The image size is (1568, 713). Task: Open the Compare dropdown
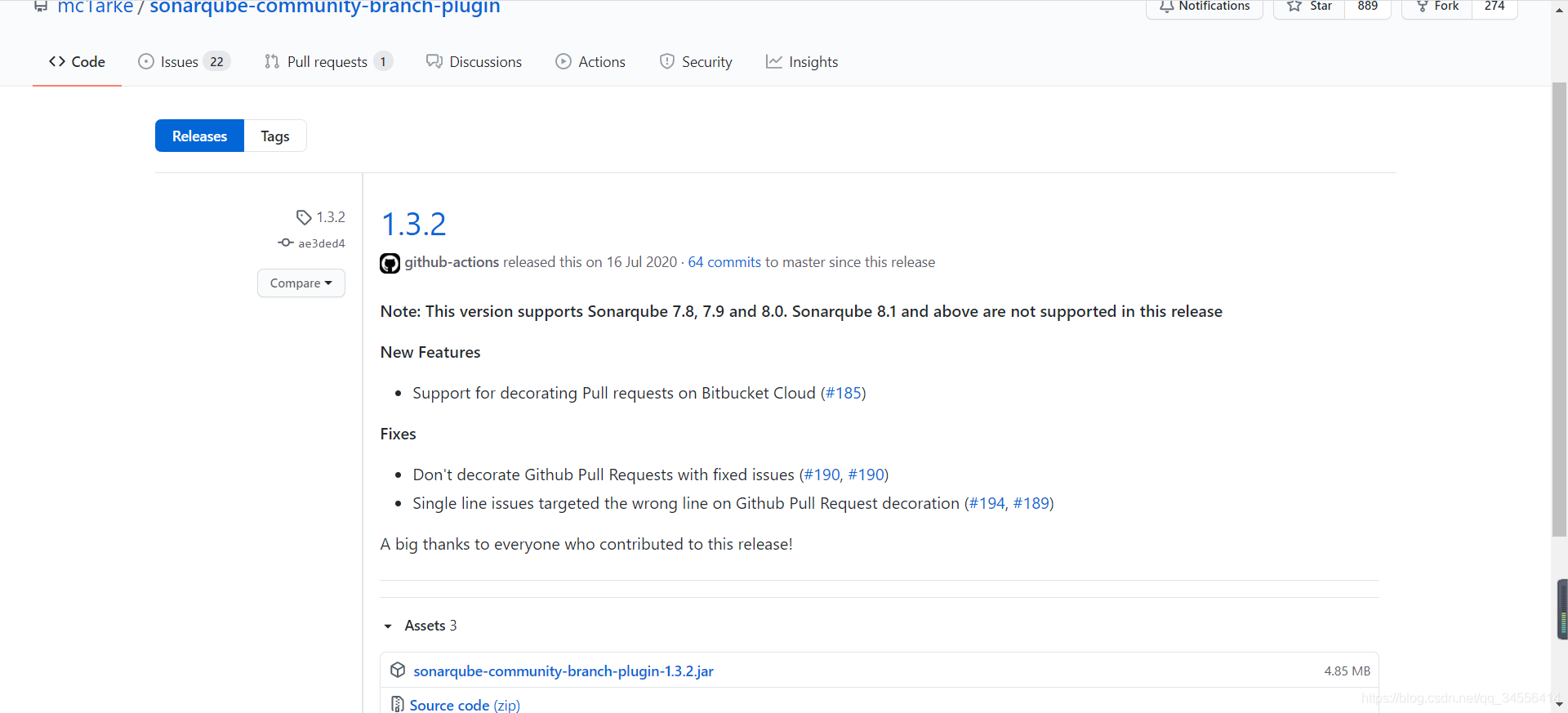click(301, 283)
